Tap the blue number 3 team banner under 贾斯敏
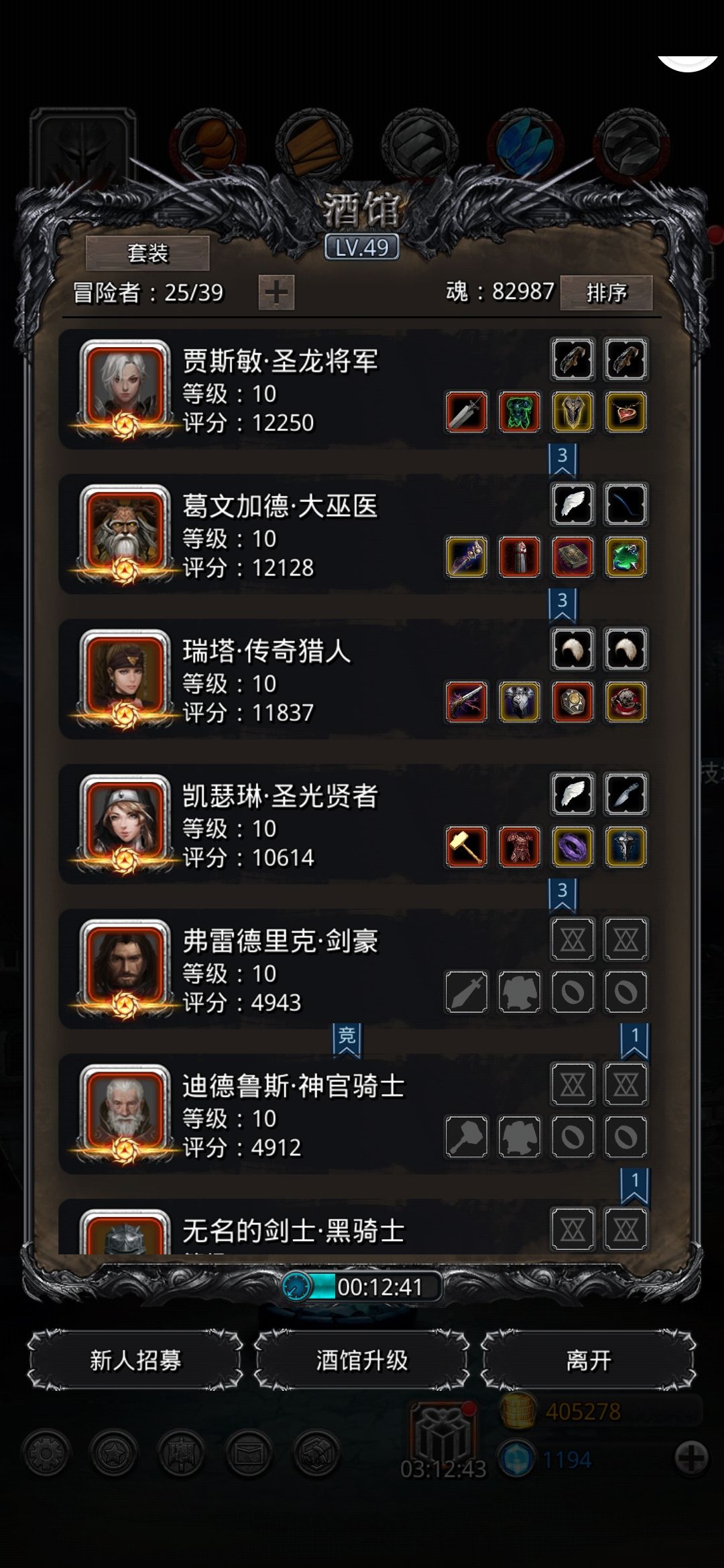 coord(562,459)
